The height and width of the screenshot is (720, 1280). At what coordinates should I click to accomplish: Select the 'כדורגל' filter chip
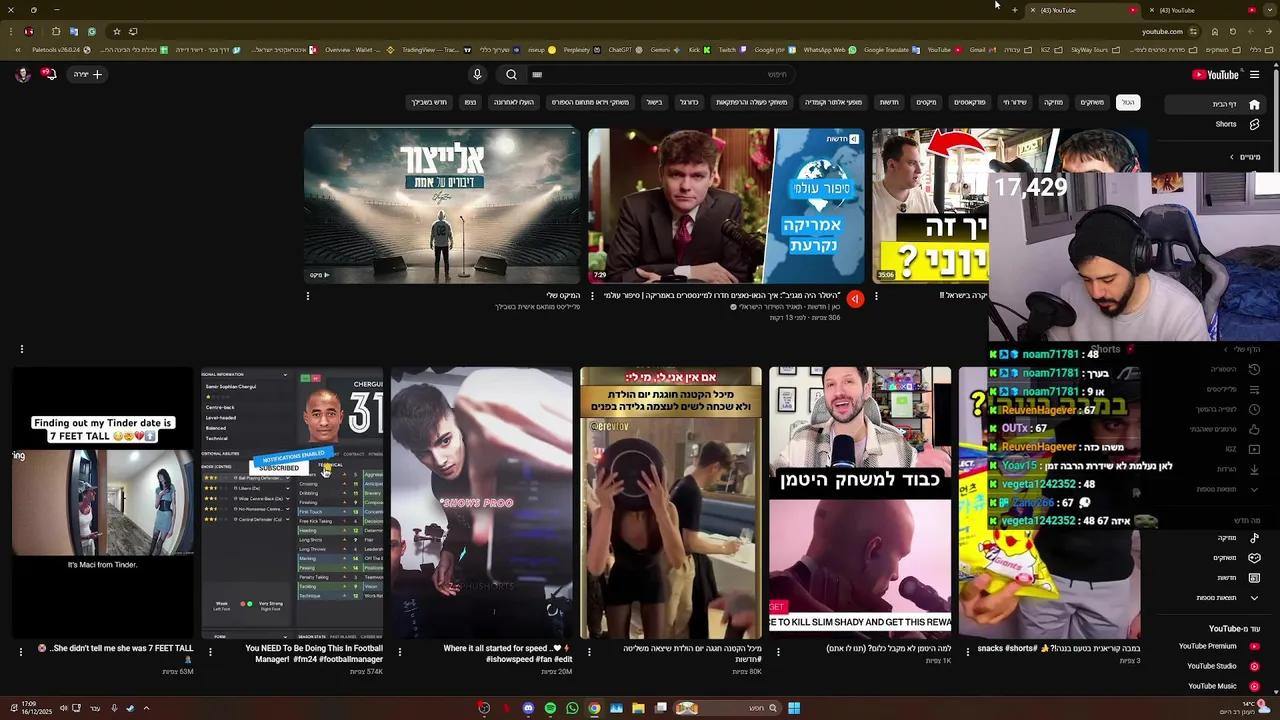click(x=689, y=102)
